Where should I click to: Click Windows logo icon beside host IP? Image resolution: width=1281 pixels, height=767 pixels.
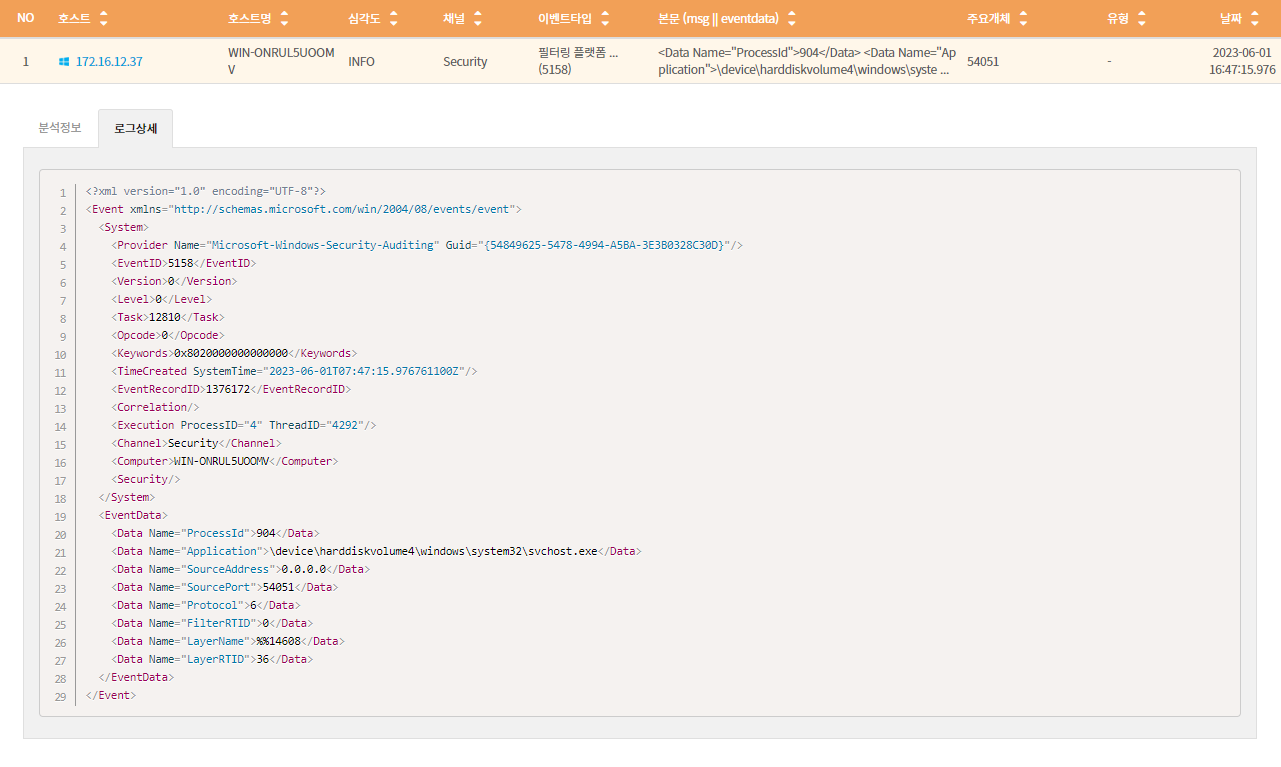(64, 61)
